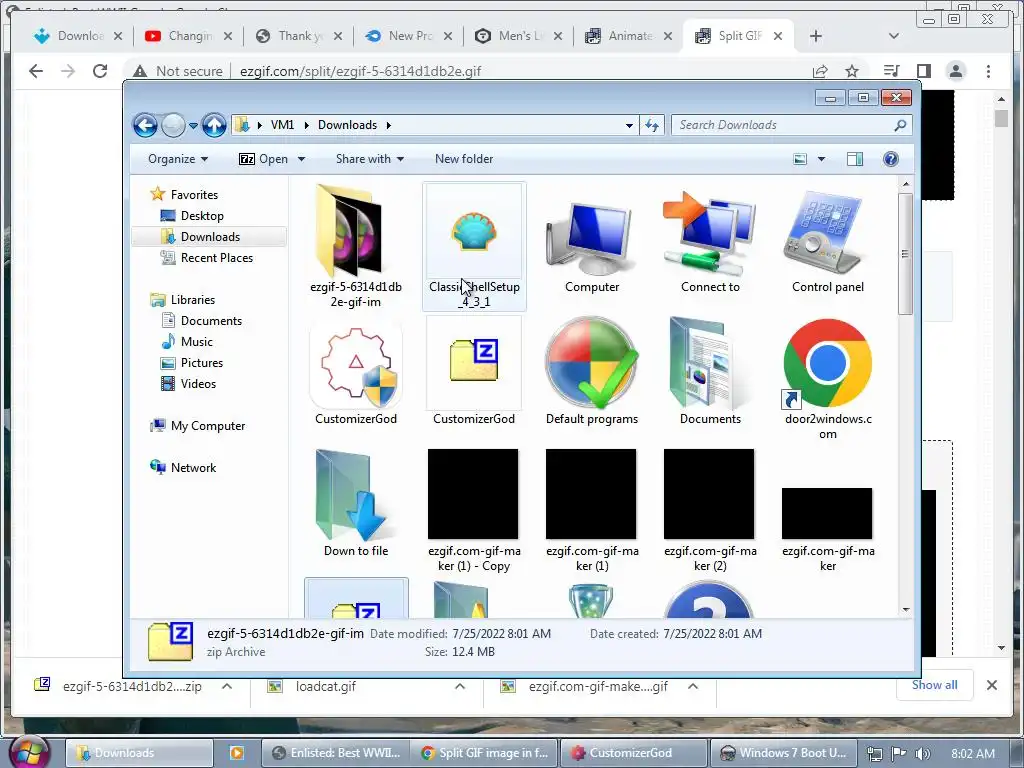Click Open with 7-Zip toolbar button

click(264, 159)
